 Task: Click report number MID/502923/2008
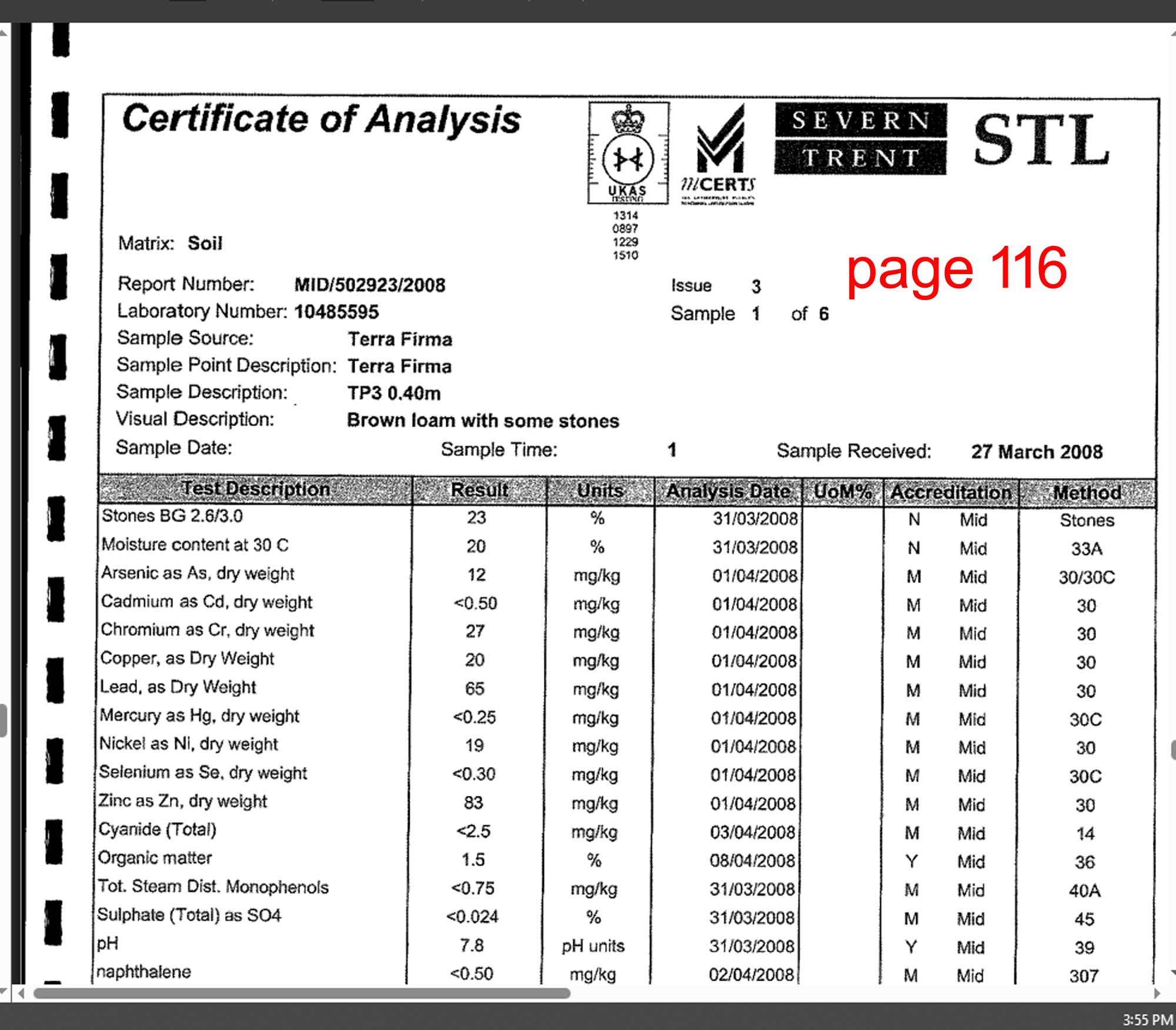(370, 285)
